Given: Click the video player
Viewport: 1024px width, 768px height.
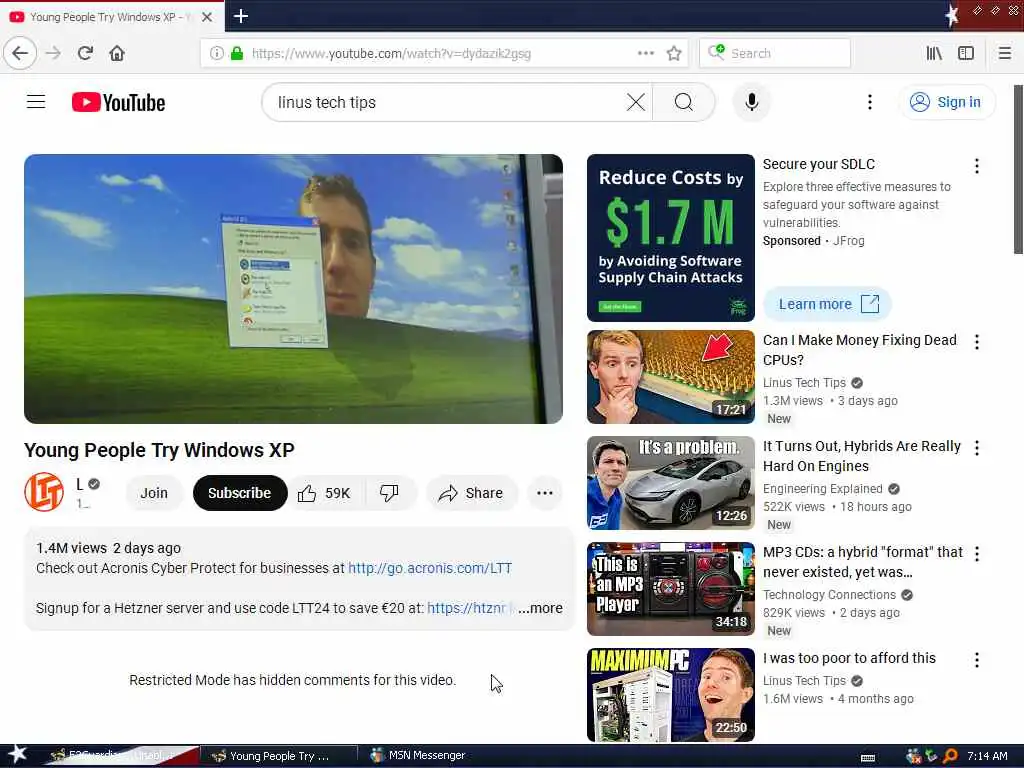Looking at the screenshot, I should 293,289.
